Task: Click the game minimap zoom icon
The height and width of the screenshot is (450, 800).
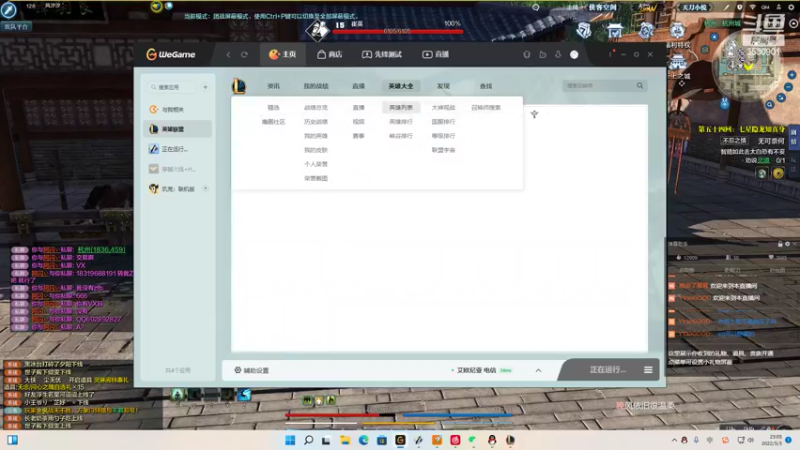Action: (769, 105)
